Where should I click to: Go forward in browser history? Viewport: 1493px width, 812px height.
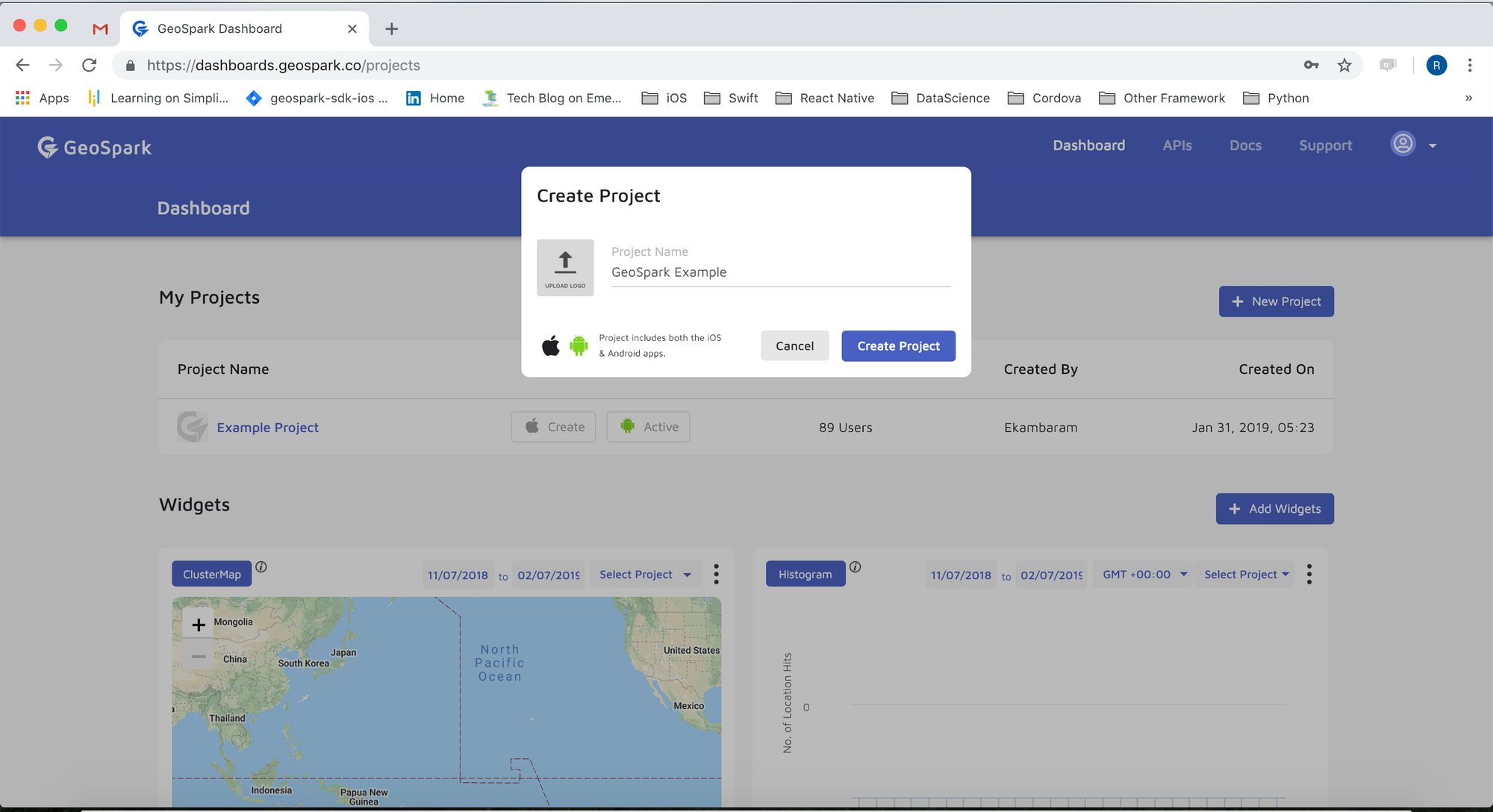click(56, 65)
